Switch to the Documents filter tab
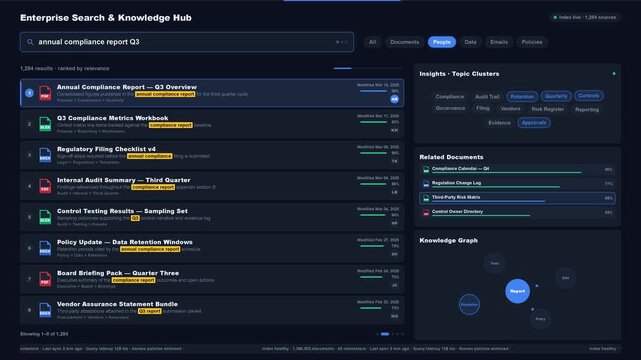This screenshot has width=641, height=360. (x=404, y=42)
